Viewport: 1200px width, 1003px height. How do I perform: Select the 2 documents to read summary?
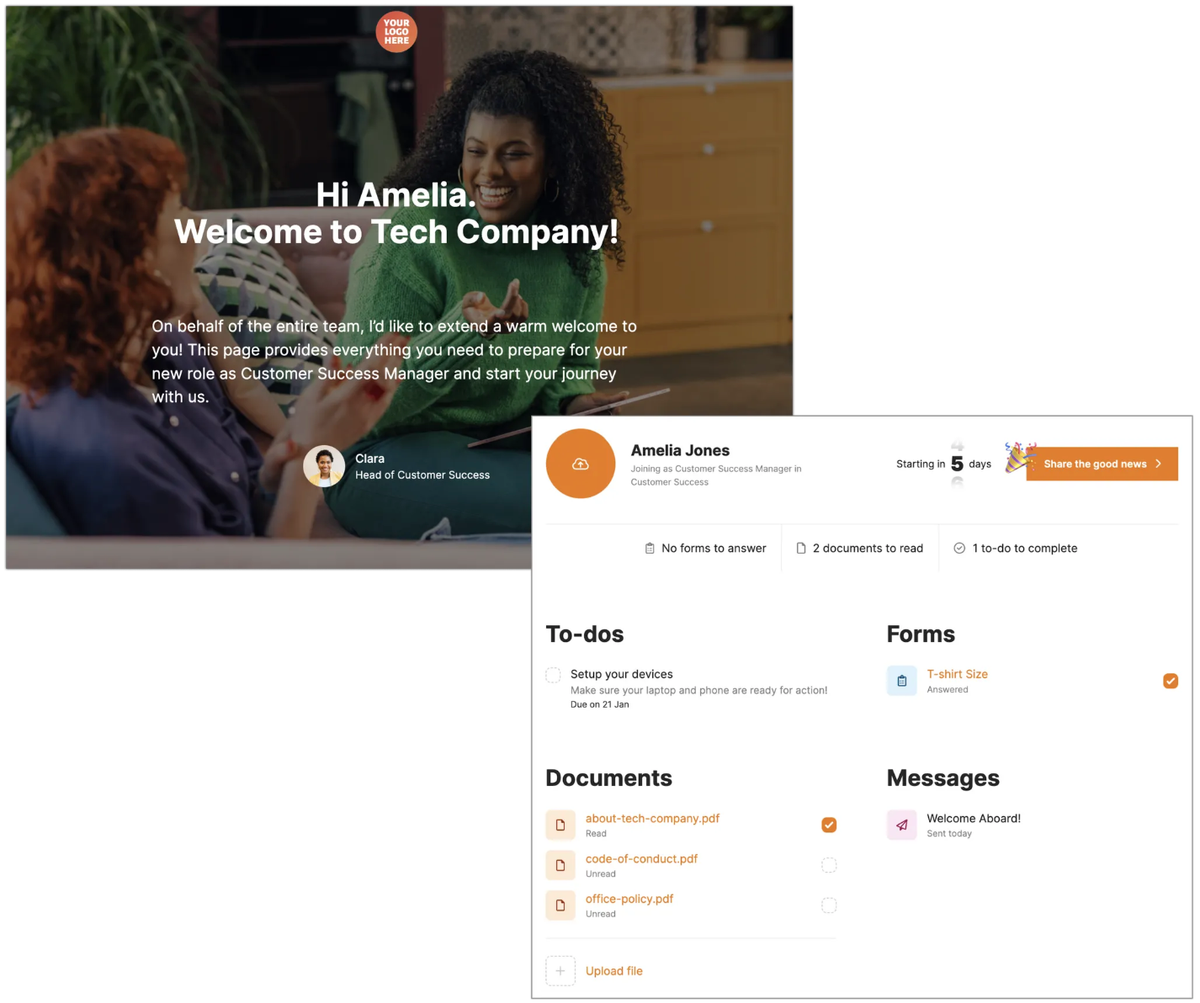[860, 548]
